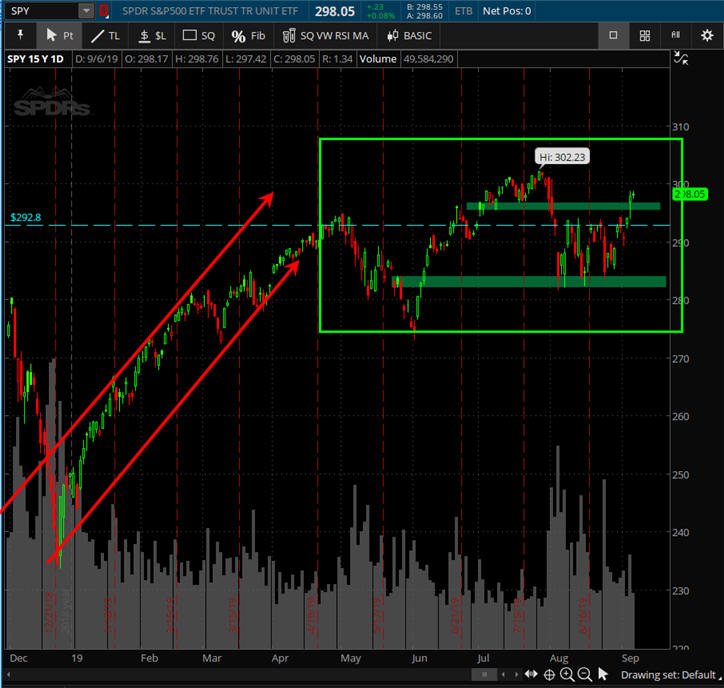Click the zoom in magnifier
724x688 pixels.
click(567, 675)
